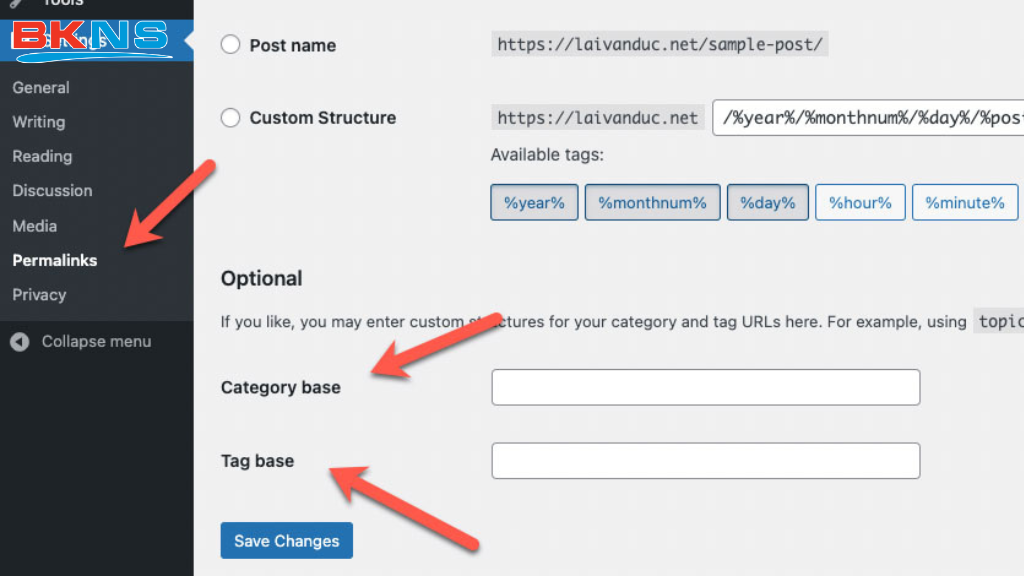Open Privacy settings page

(39, 295)
